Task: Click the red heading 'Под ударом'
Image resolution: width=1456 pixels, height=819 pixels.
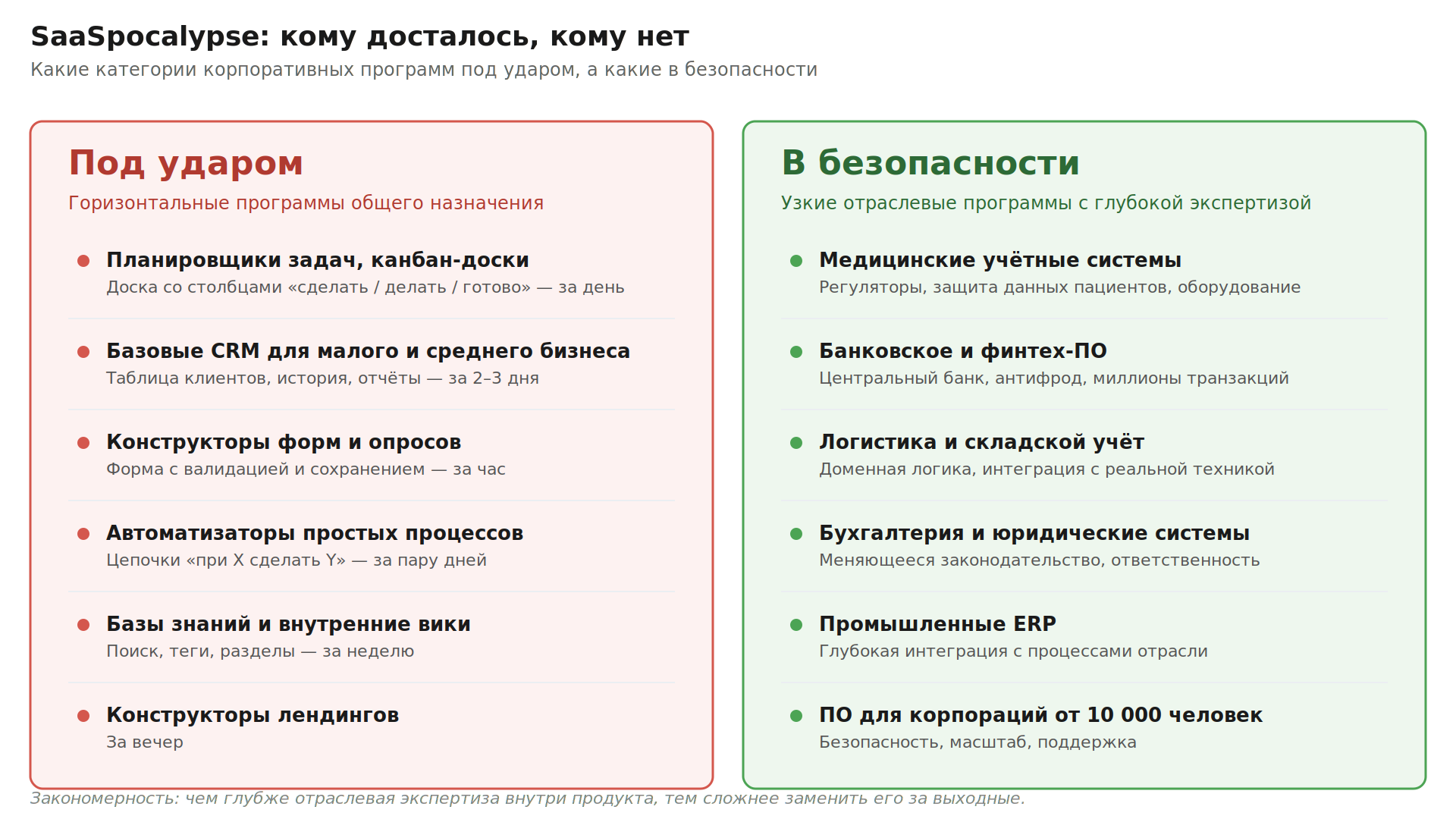Action: [x=186, y=163]
